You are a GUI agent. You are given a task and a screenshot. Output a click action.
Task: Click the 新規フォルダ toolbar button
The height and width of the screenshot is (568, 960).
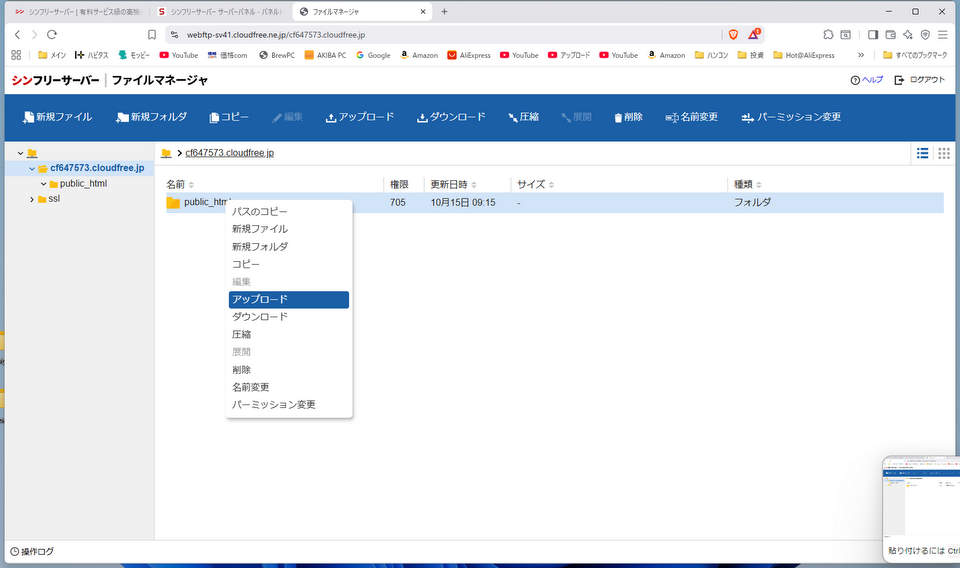point(151,117)
